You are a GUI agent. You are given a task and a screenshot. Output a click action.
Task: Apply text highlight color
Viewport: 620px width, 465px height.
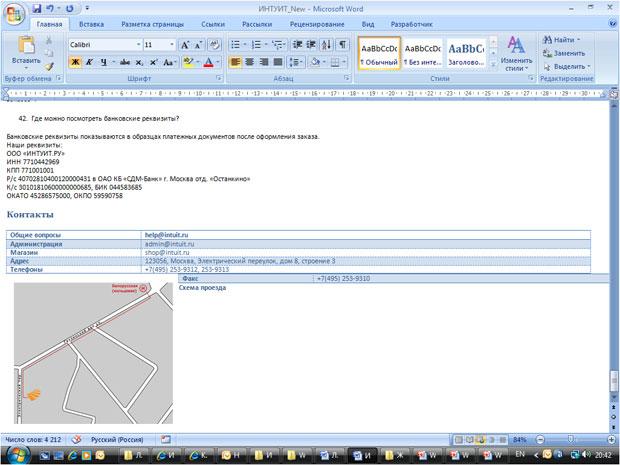(188, 62)
